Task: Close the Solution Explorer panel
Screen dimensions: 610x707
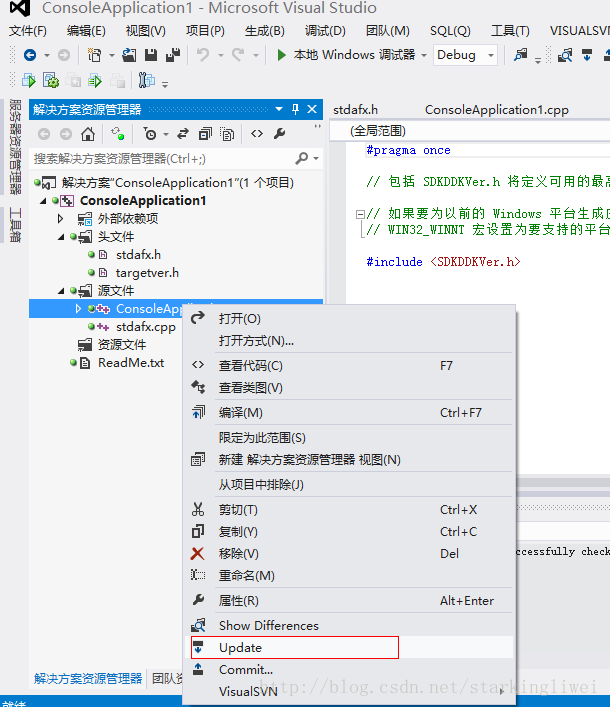Action: 312,109
